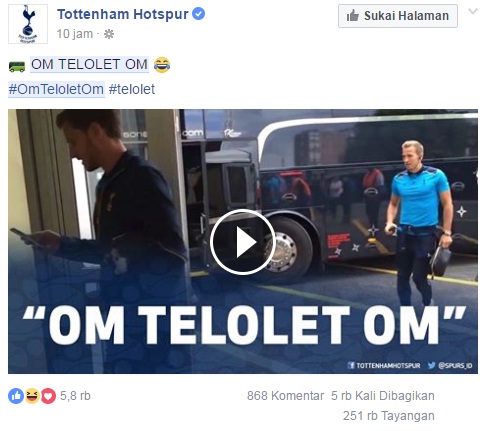Open the 5,8 rb reactions count
Image resolution: width=482 pixels, height=431 pixels.
[75, 396]
